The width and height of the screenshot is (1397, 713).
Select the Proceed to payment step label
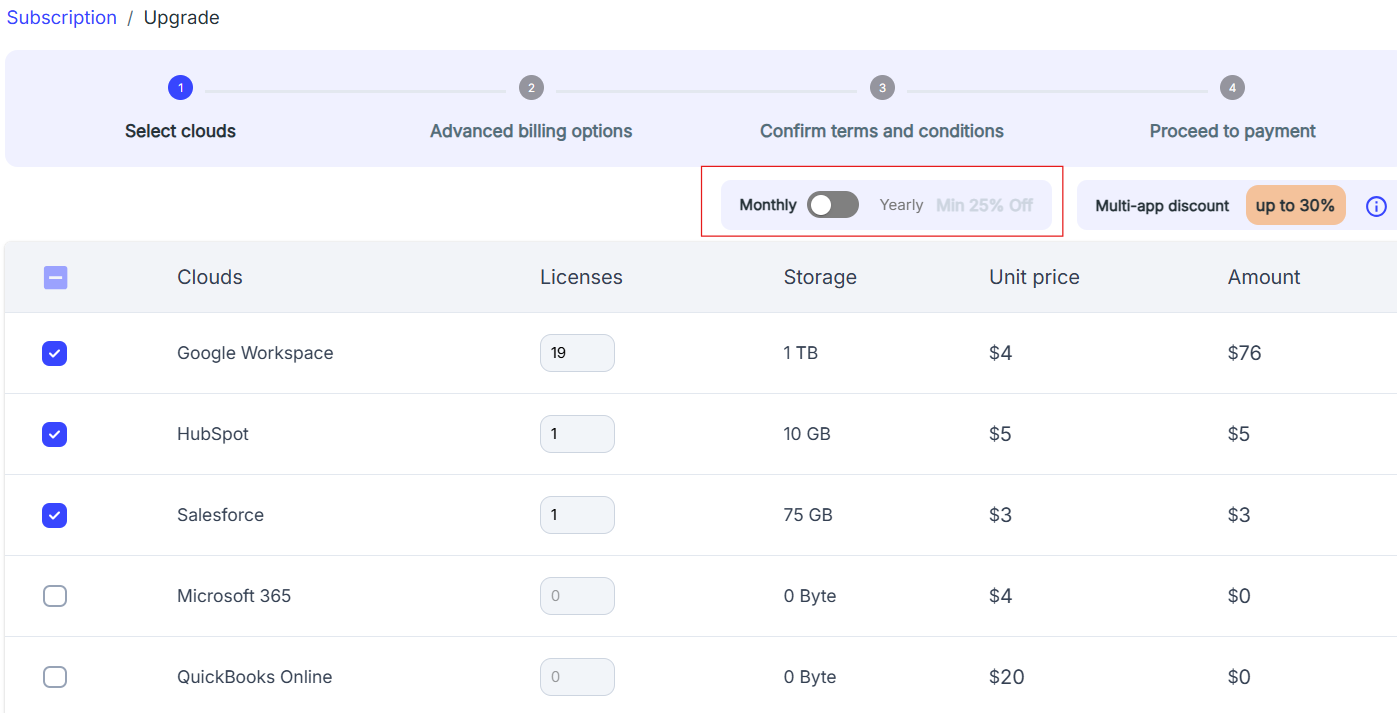click(1232, 131)
